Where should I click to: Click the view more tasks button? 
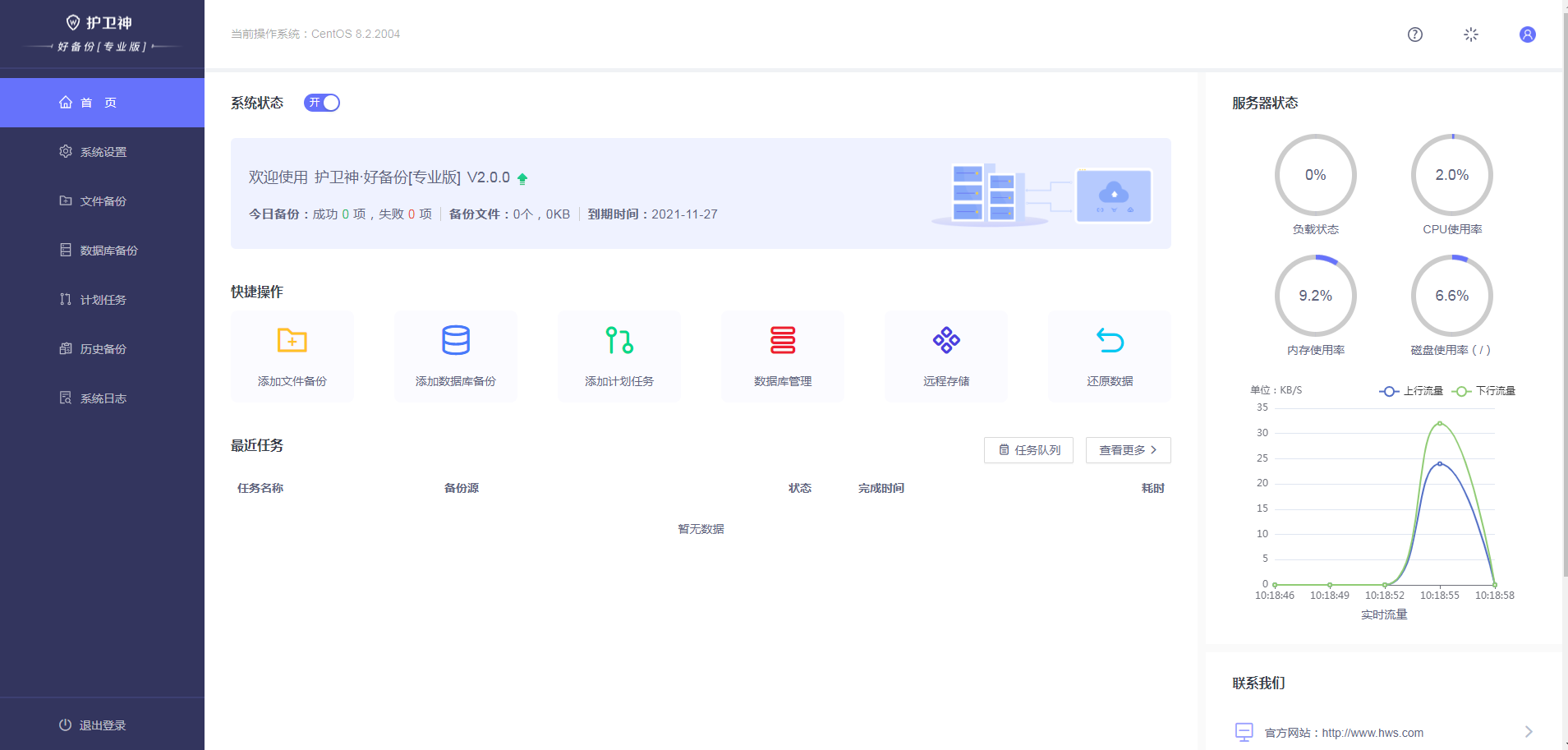pos(1128,450)
